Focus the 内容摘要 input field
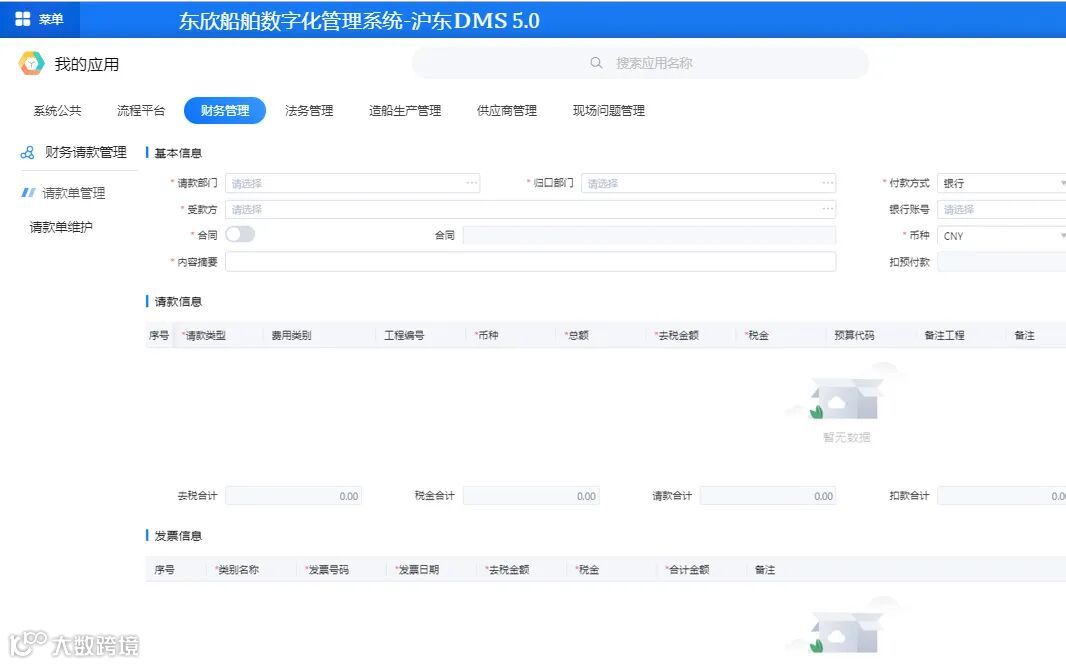 coord(530,262)
